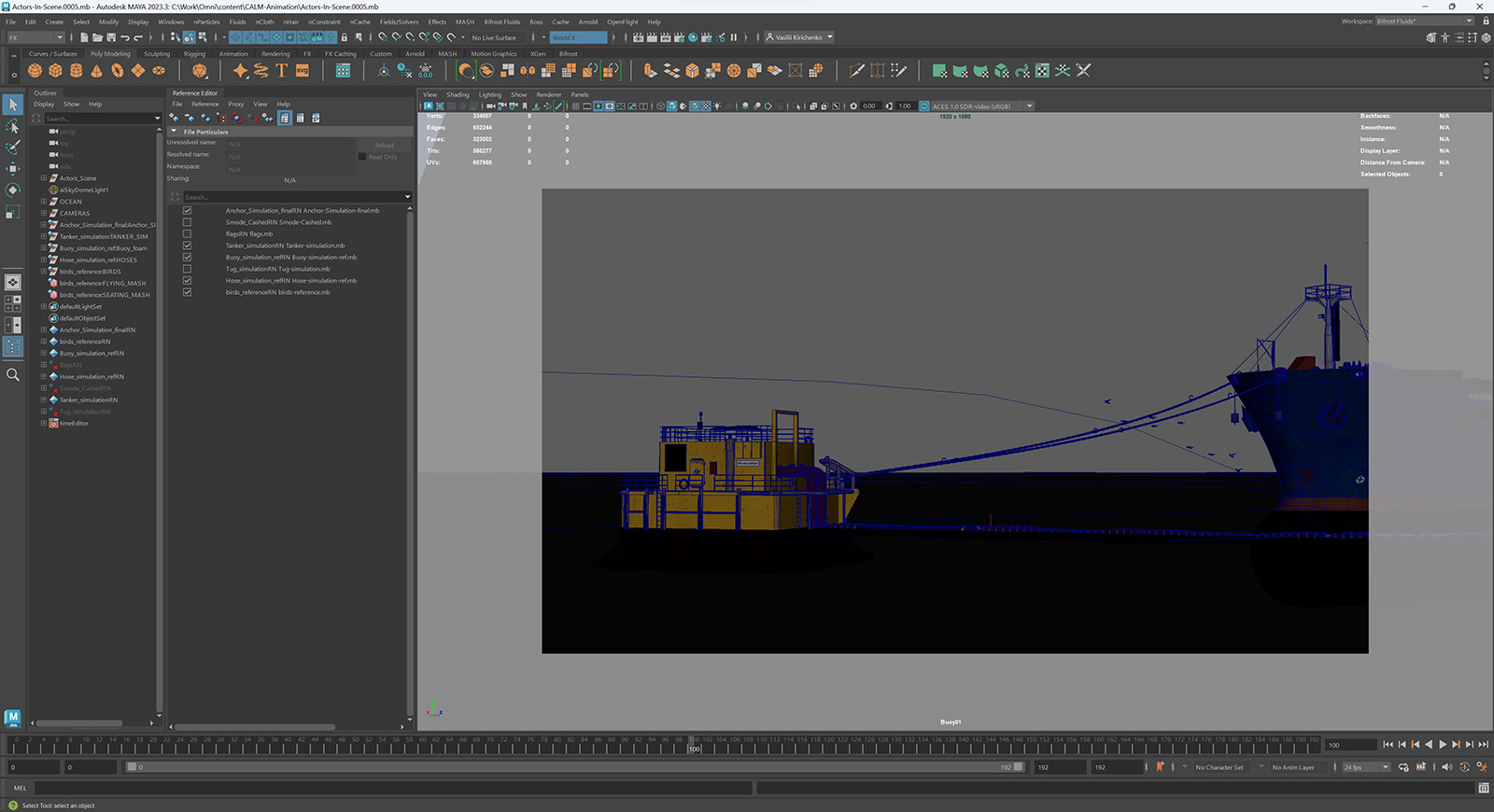The width and height of the screenshot is (1494, 812).
Task: Click the Reload button in Reference Editor
Action: (384, 145)
